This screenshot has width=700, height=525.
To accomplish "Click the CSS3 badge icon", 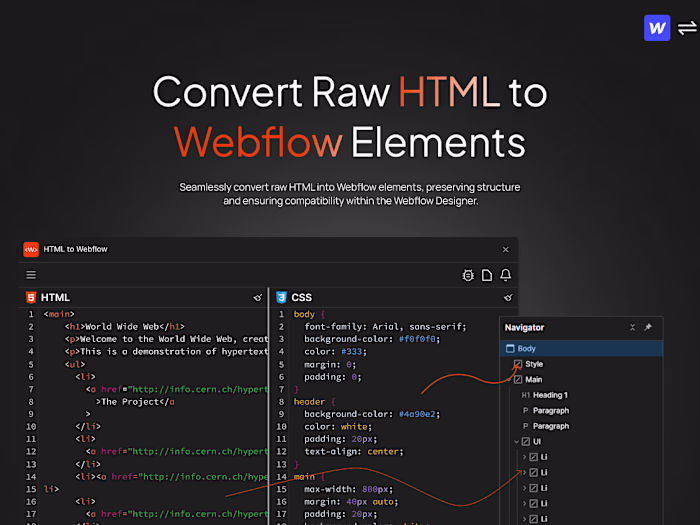I will pos(281,297).
